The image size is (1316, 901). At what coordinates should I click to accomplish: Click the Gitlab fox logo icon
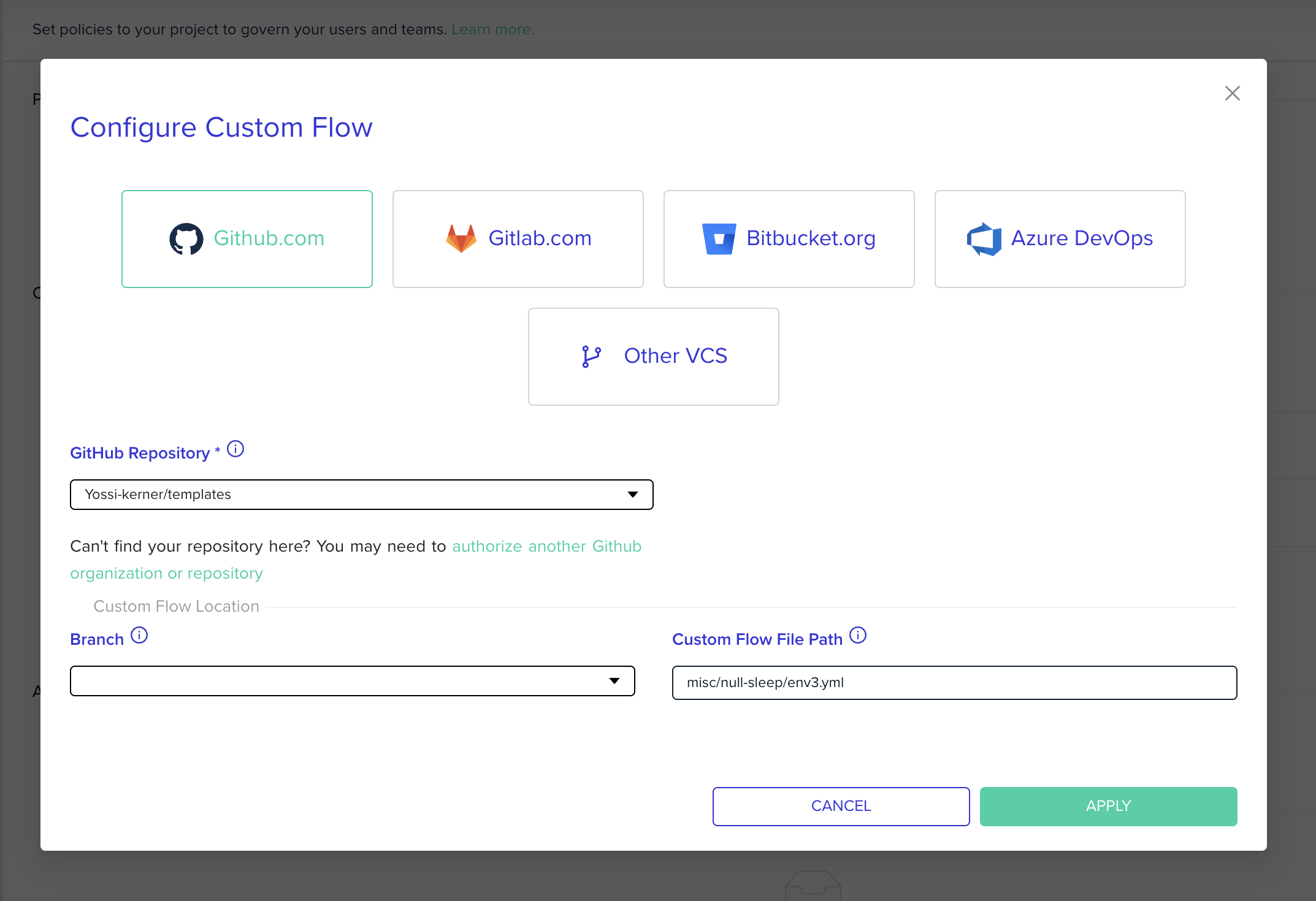[461, 238]
